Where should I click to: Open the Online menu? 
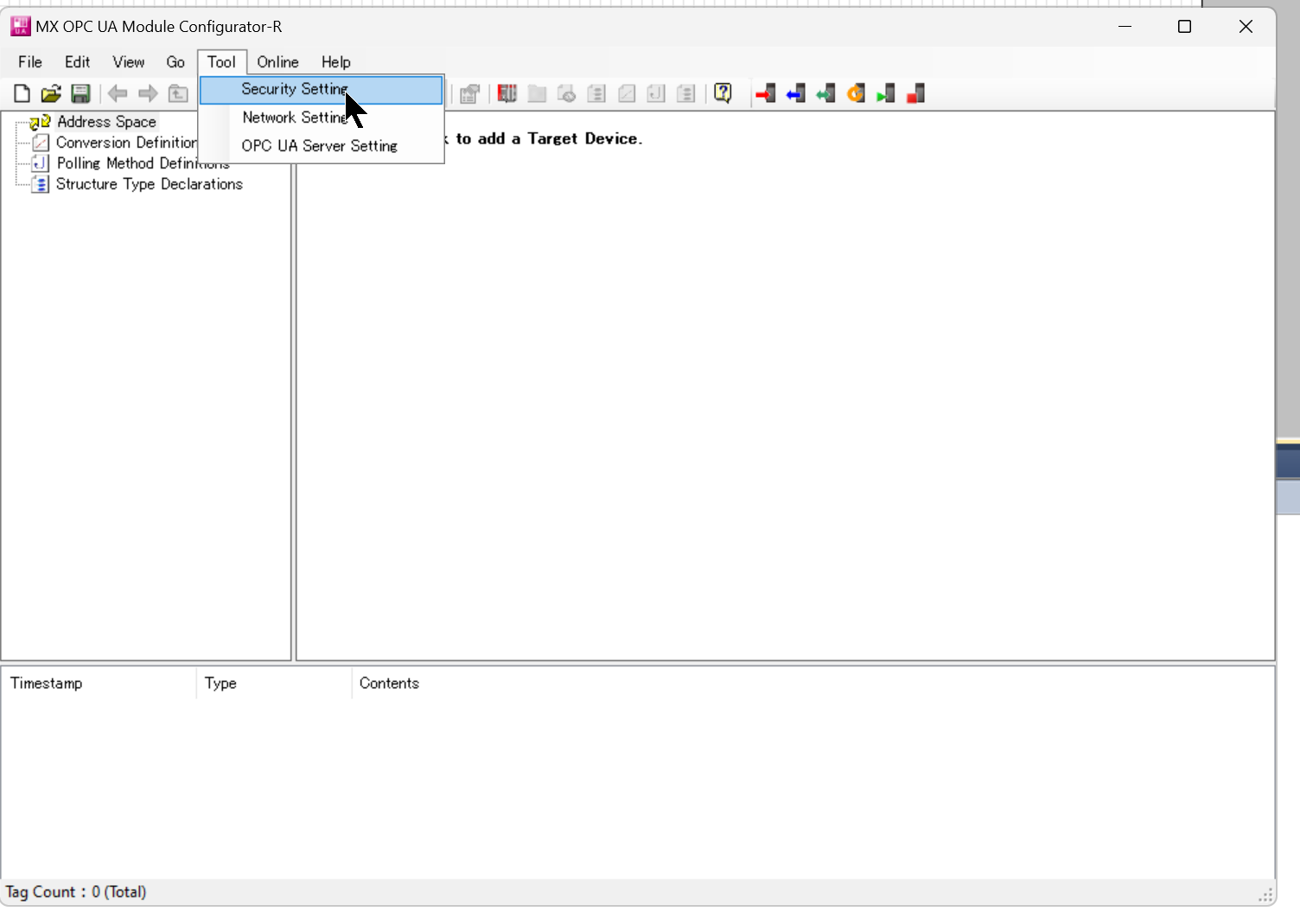pos(277,62)
